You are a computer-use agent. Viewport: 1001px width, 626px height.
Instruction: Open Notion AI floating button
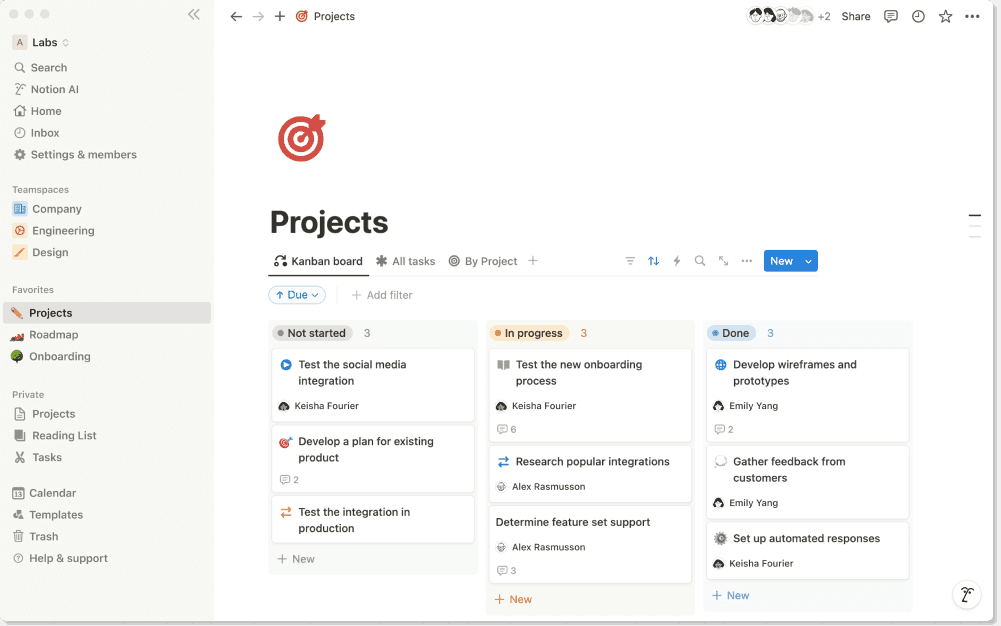966,595
